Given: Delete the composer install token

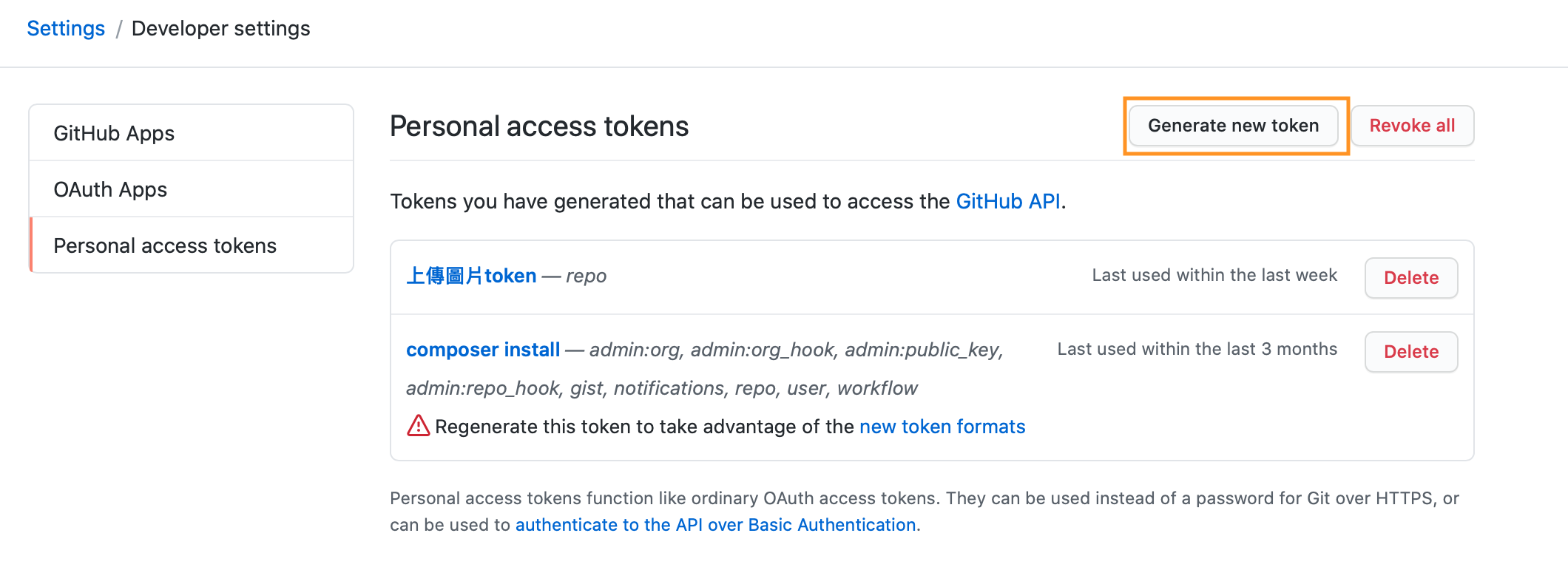Looking at the screenshot, I should point(1411,352).
